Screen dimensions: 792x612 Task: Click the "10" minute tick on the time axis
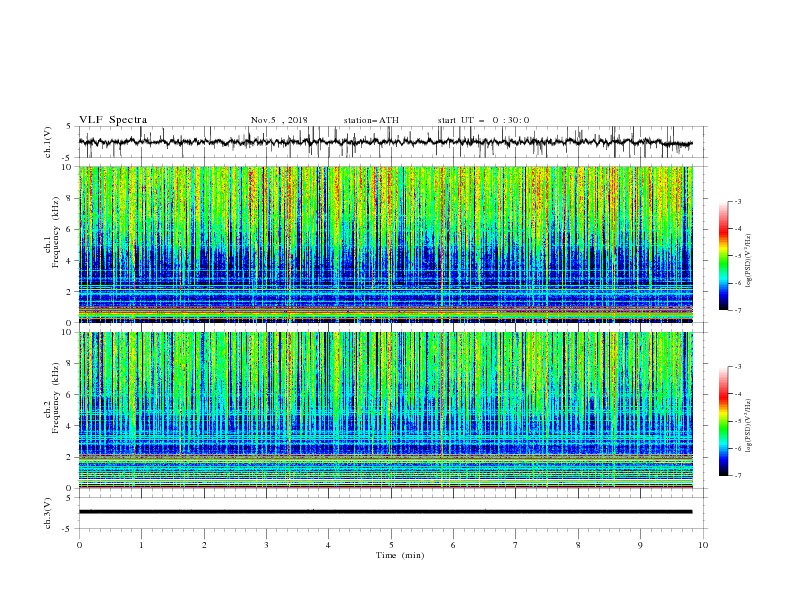[703, 545]
